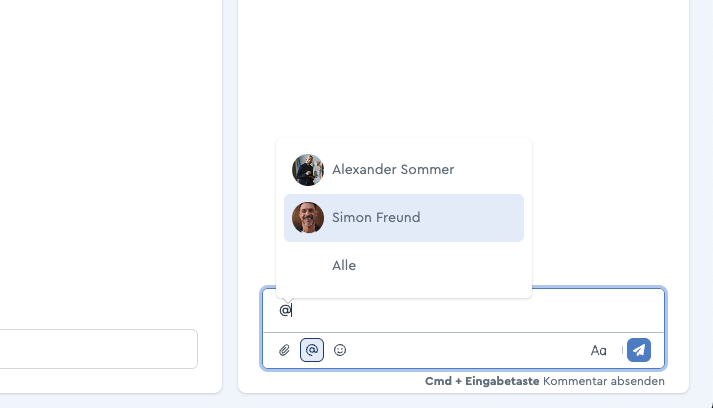Open the emoji picker smiley icon
Image resolution: width=713 pixels, height=408 pixels.
(340, 350)
